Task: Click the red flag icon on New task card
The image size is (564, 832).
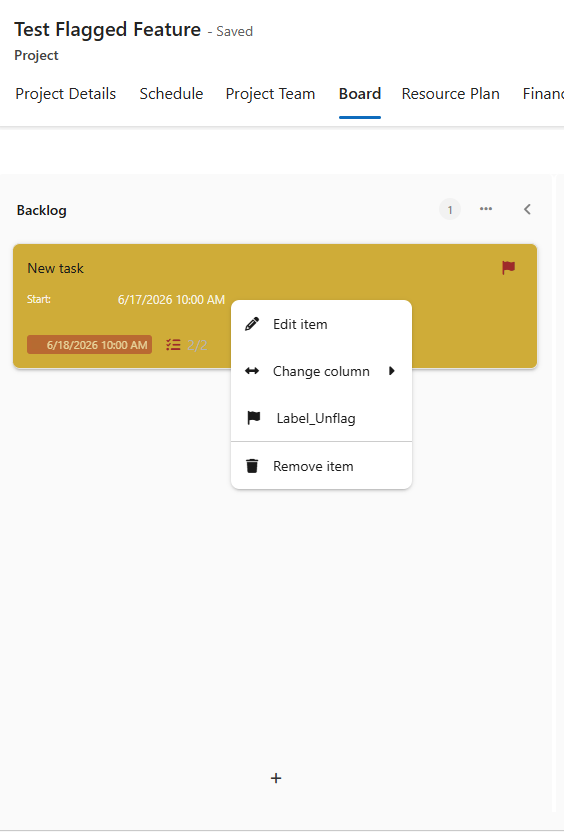Action: coord(508,267)
